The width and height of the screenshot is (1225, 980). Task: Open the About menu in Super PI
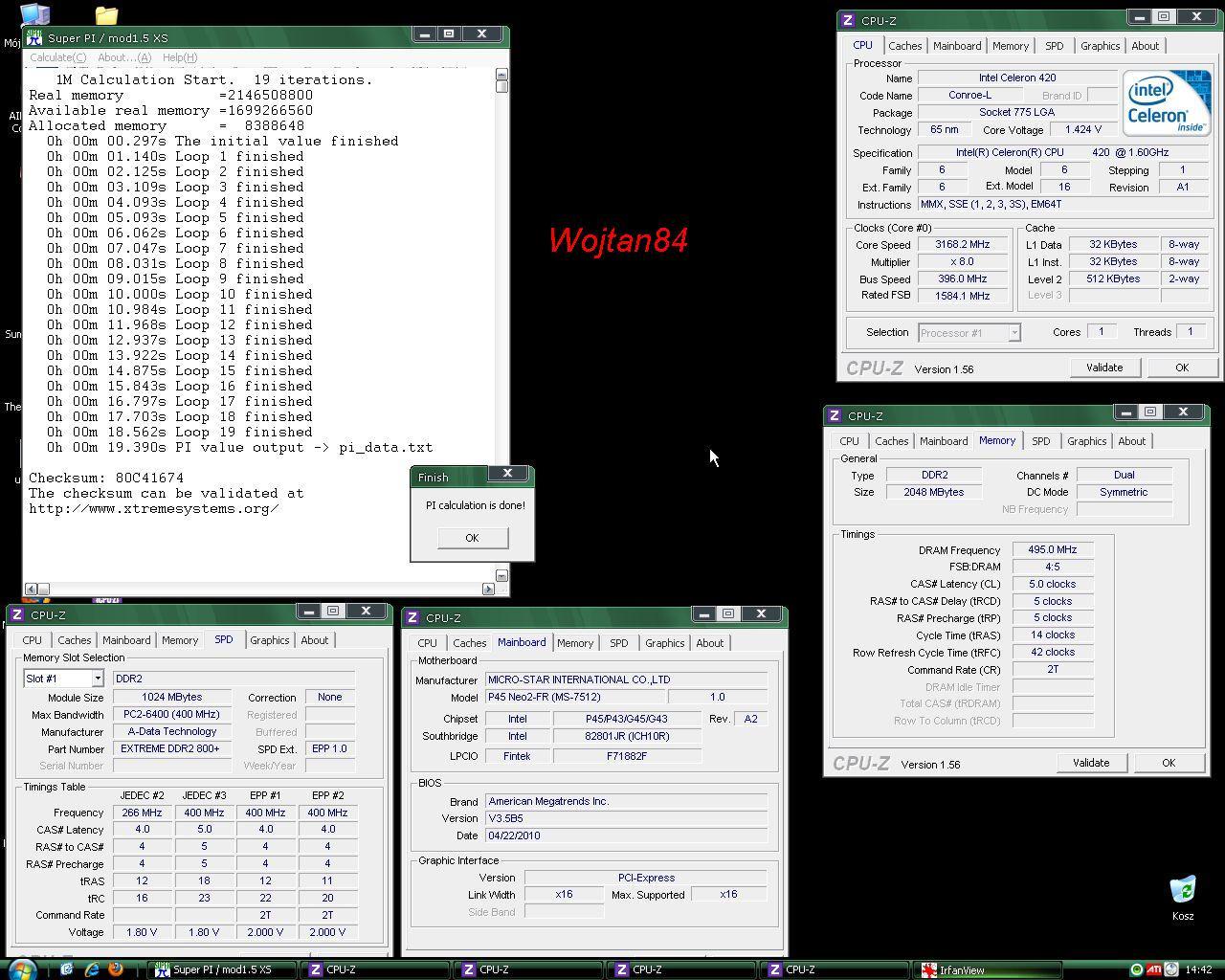point(124,57)
